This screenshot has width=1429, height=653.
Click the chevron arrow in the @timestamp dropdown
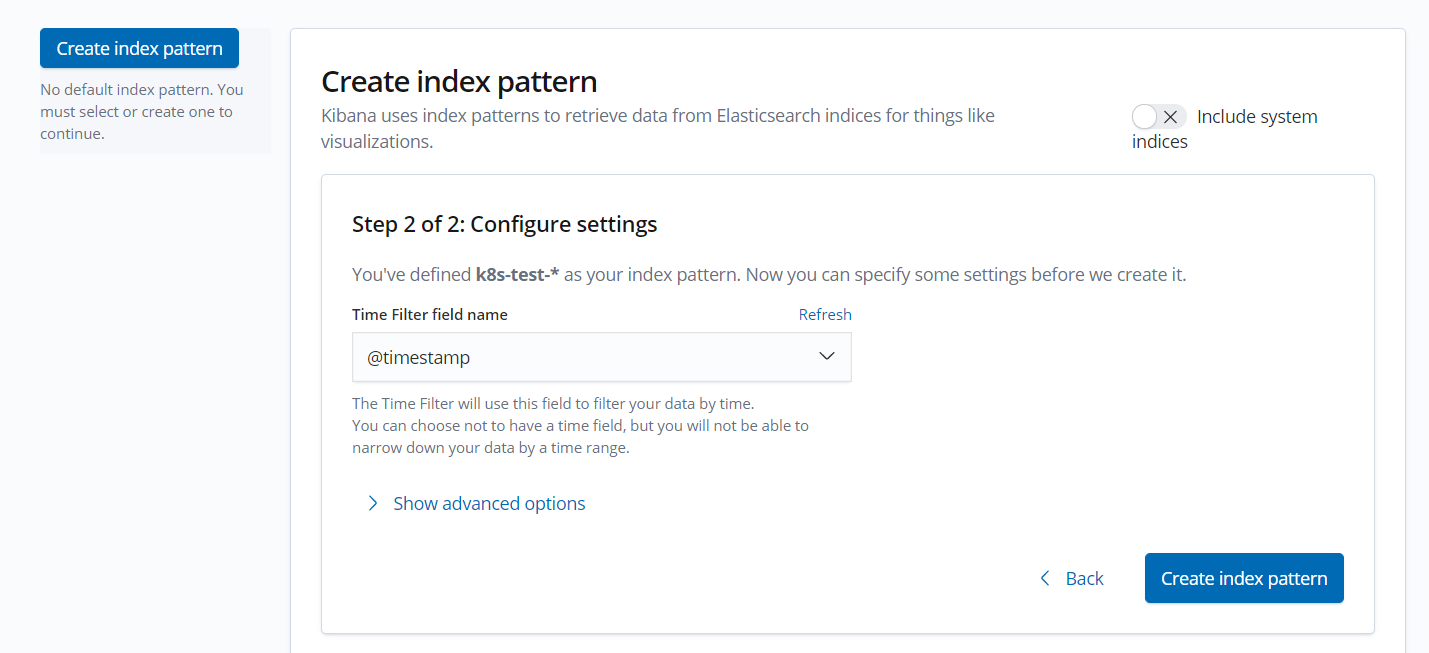(827, 357)
